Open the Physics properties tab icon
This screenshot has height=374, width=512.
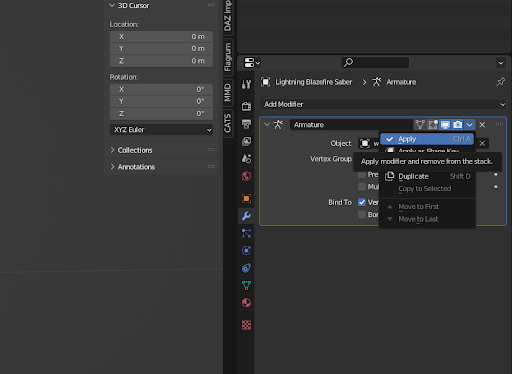pos(246,251)
